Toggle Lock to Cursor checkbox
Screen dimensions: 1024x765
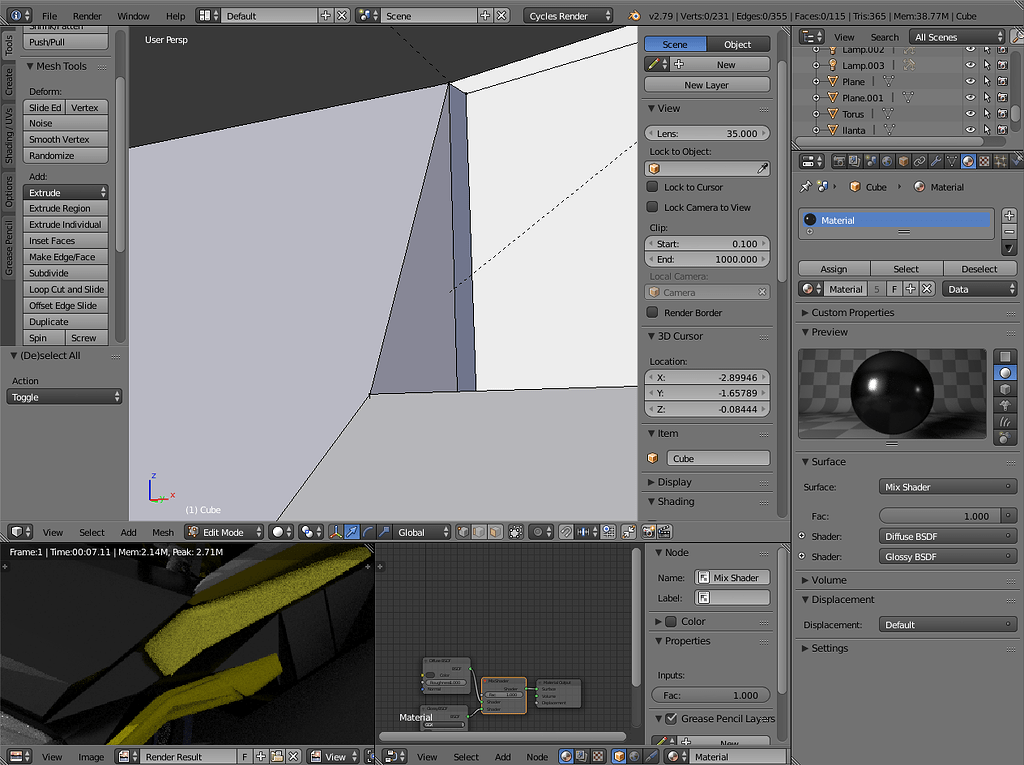652,187
